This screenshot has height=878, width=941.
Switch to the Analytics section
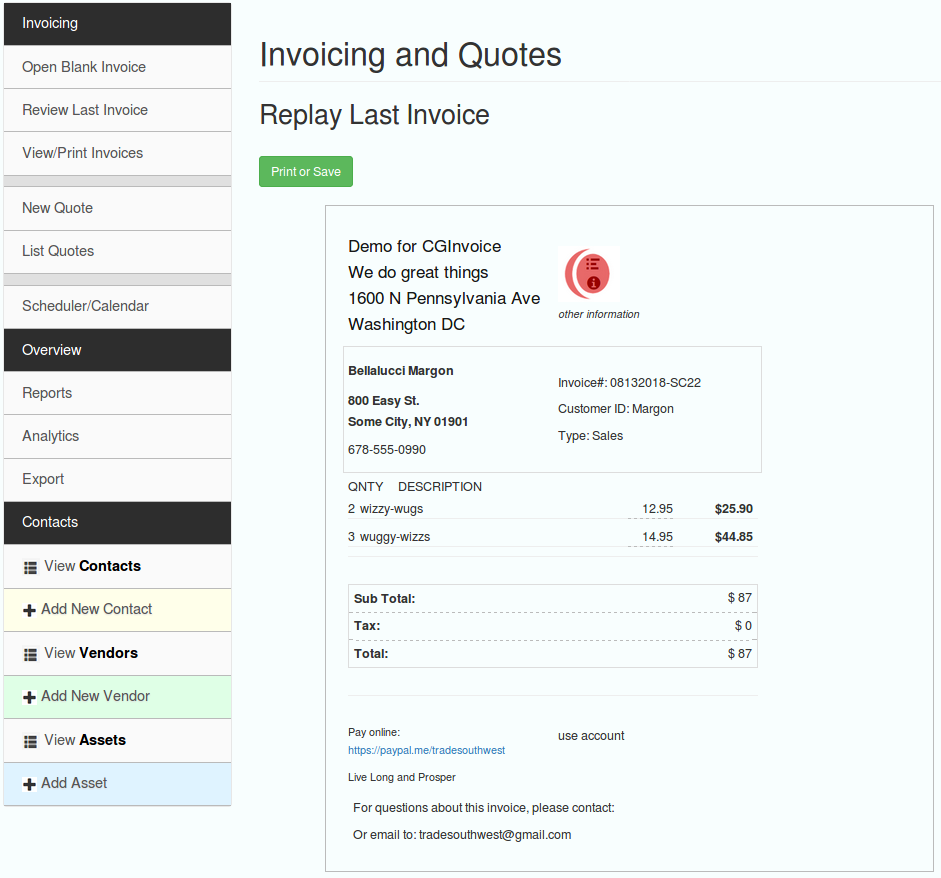(x=50, y=436)
